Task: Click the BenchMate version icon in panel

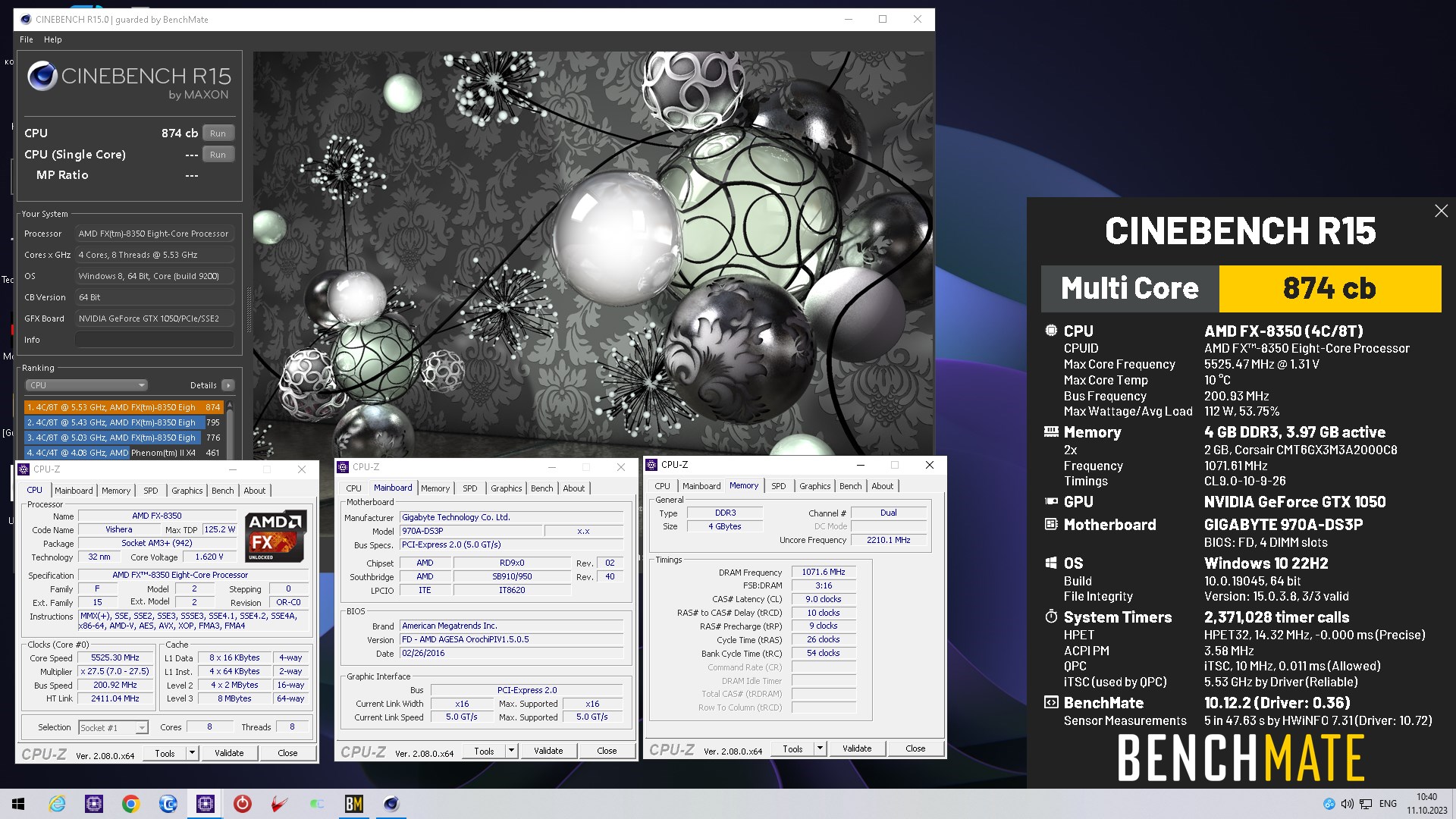Action: pos(1051,702)
